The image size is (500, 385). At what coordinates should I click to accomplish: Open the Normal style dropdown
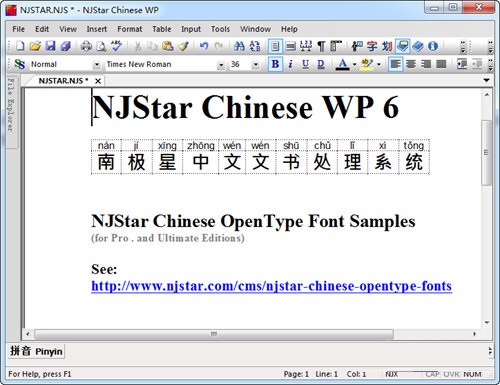coord(97,65)
